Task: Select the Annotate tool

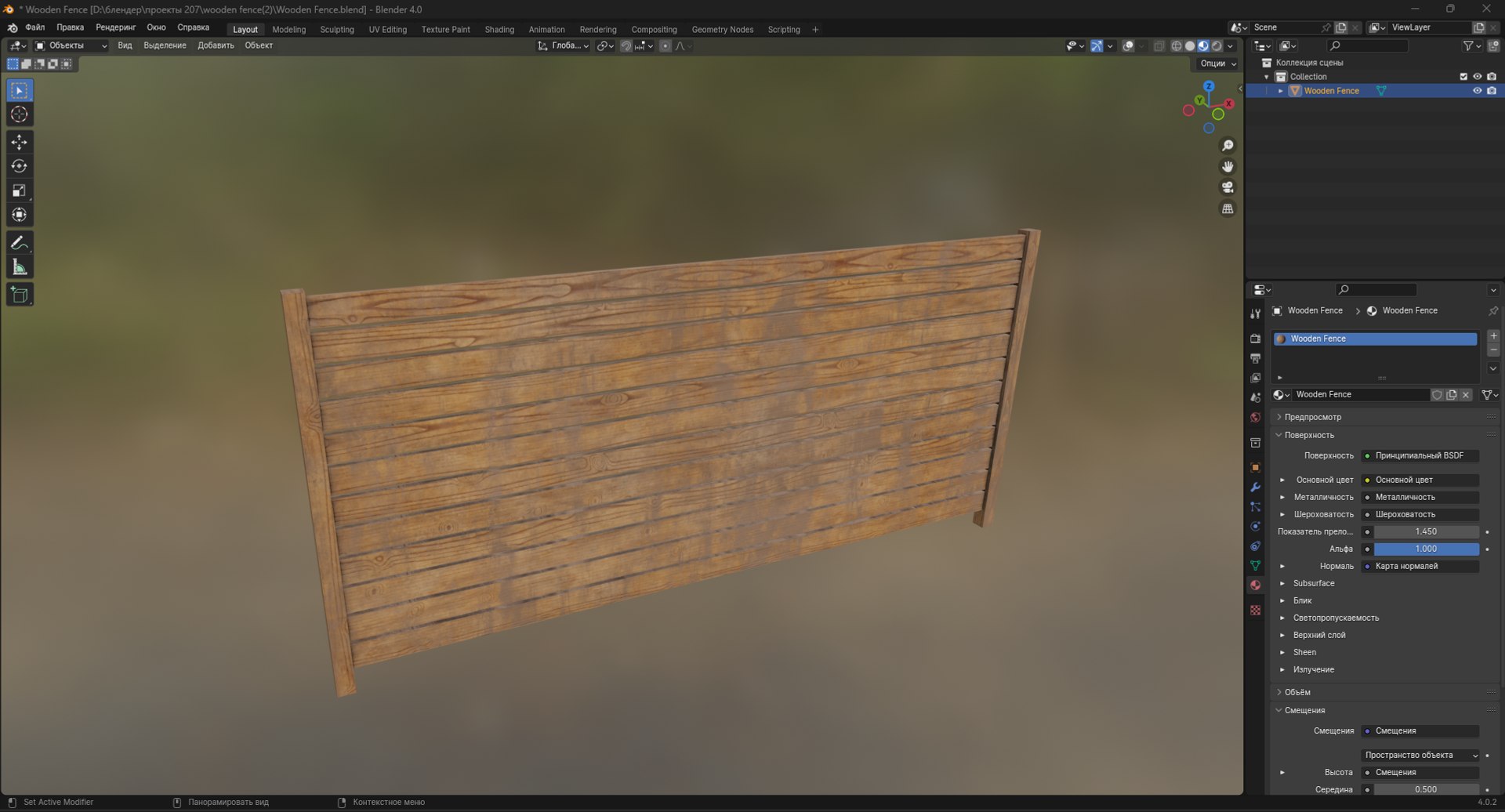Action: [20, 243]
